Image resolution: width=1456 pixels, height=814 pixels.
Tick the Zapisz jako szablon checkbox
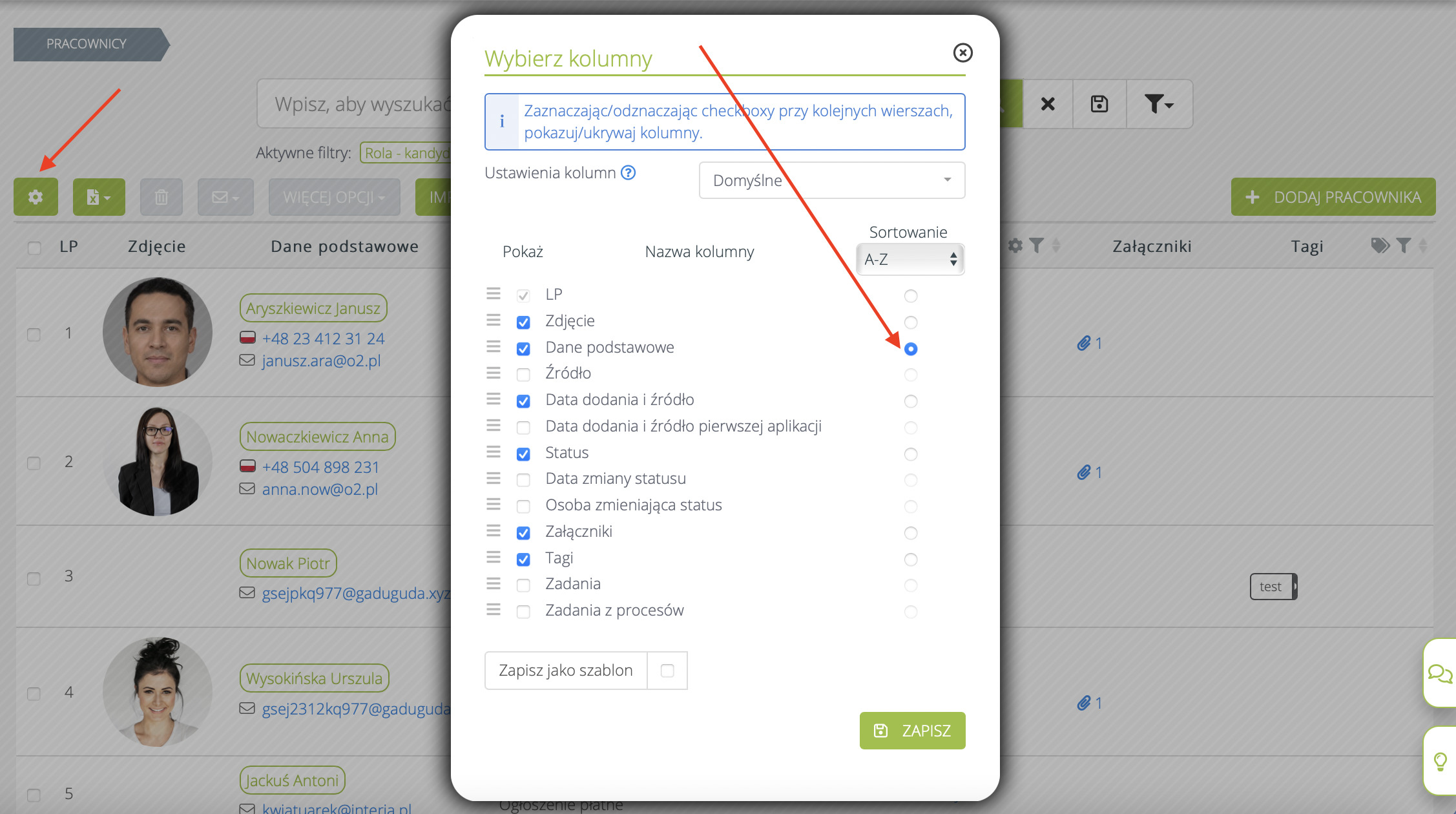(667, 671)
